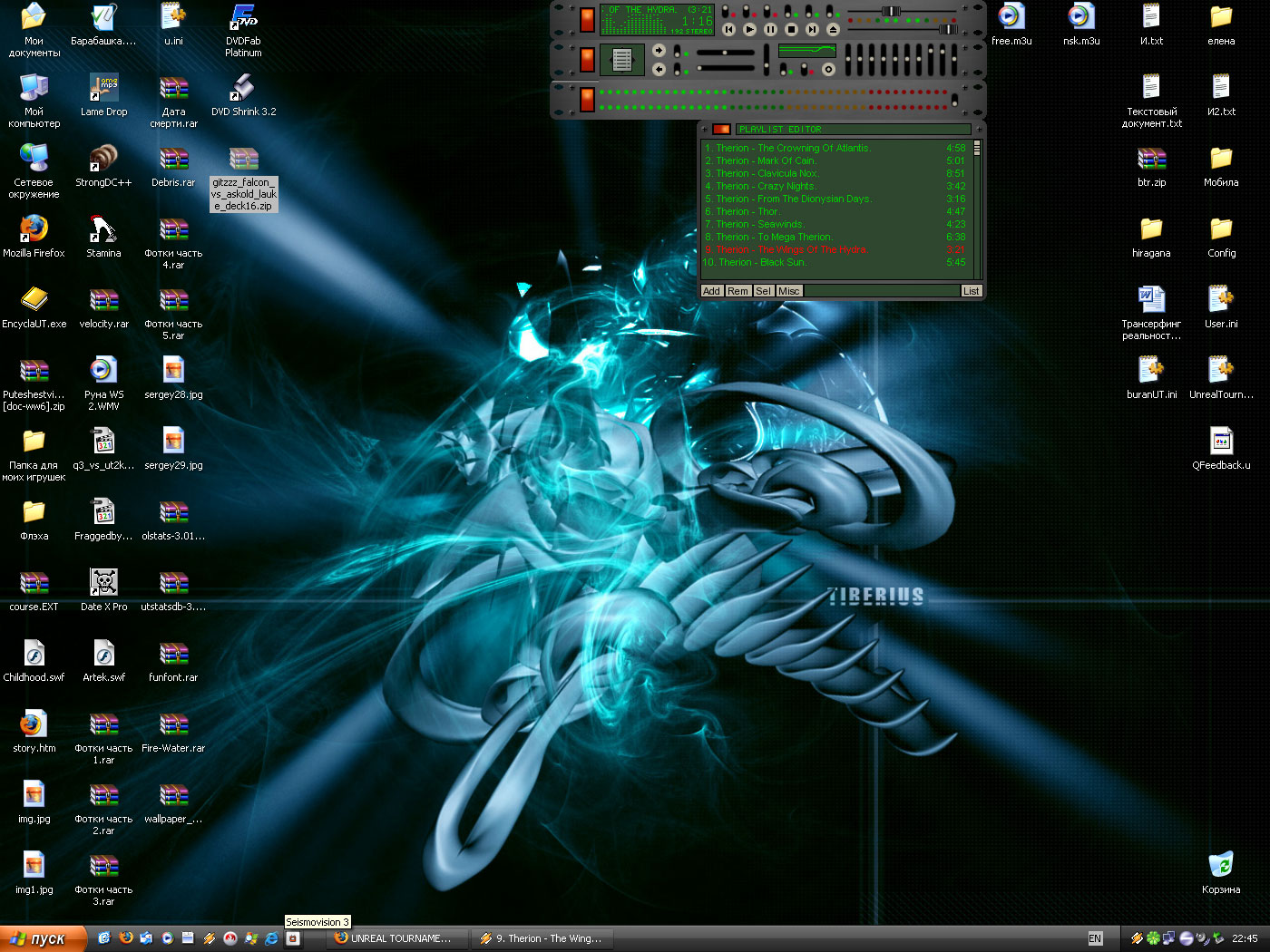Select track 'The Crowning Of Atlantis' in playlist

(x=835, y=148)
